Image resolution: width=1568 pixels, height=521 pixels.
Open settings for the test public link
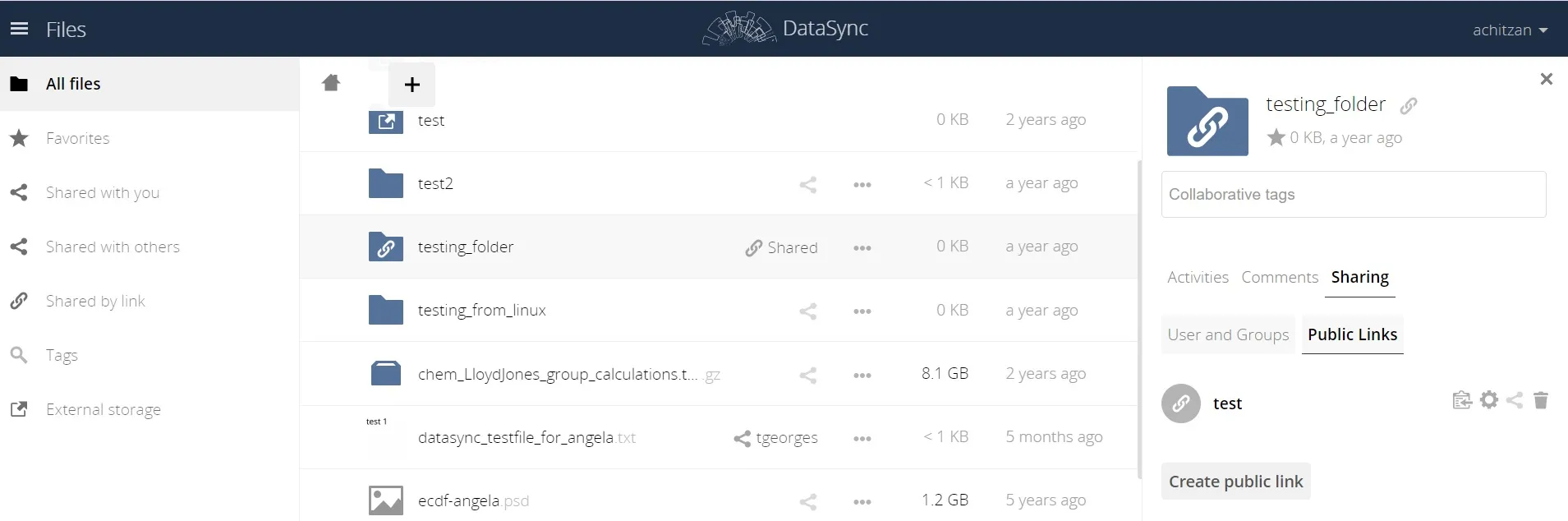click(x=1489, y=400)
